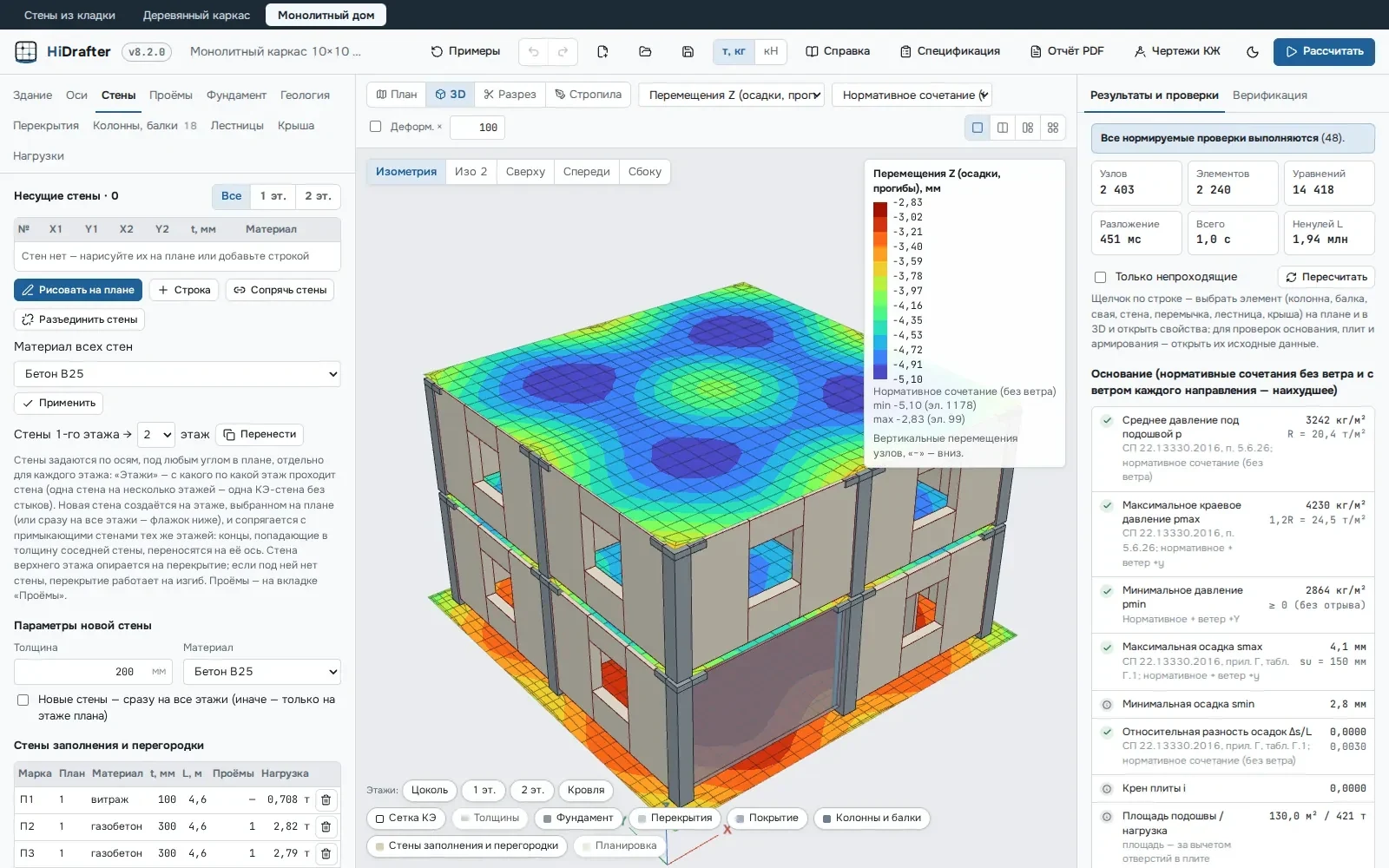
Task: Delete wall row П2 with trash icon
Action: [x=326, y=827]
